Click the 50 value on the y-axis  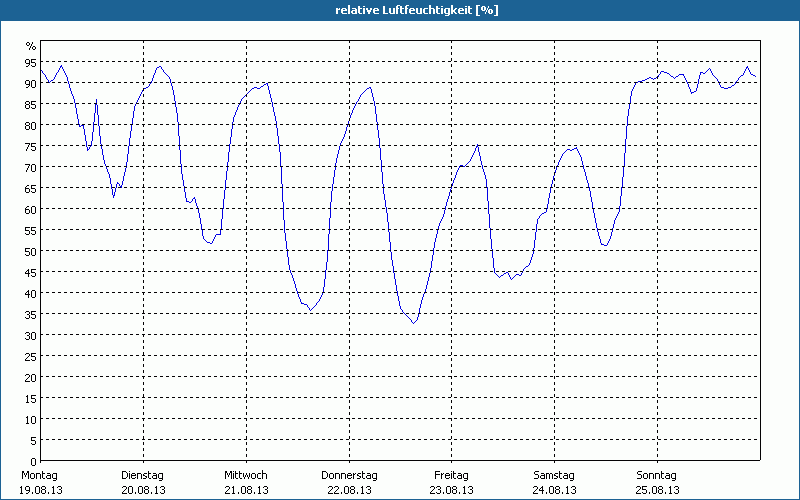(x=31, y=252)
